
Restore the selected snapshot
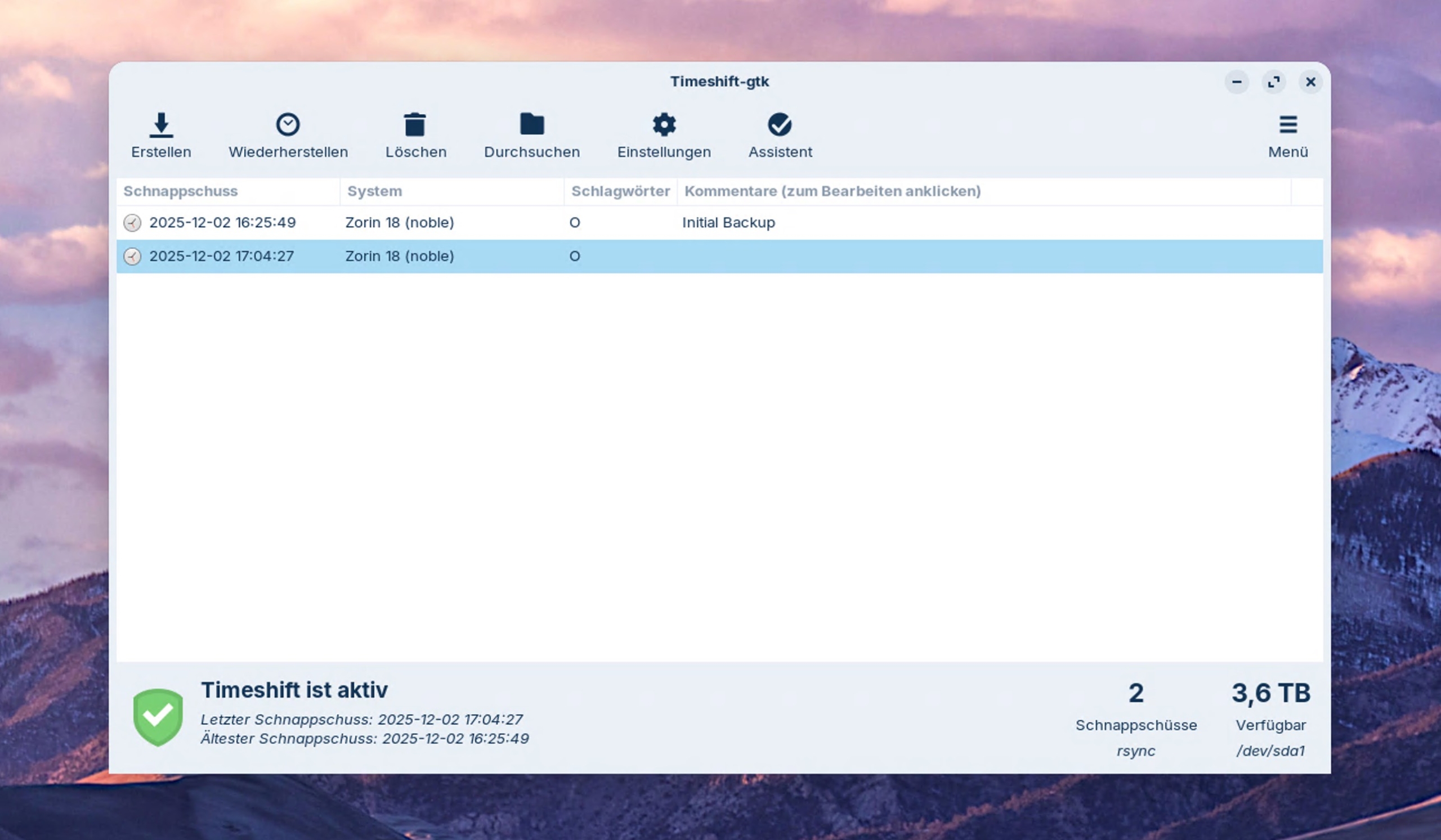(x=288, y=136)
